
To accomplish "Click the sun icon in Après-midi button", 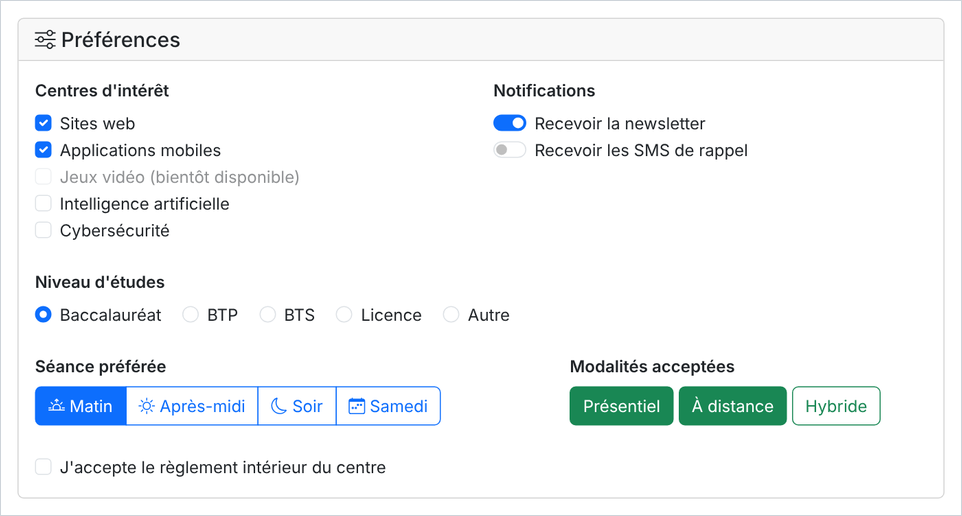I will (147, 406).
